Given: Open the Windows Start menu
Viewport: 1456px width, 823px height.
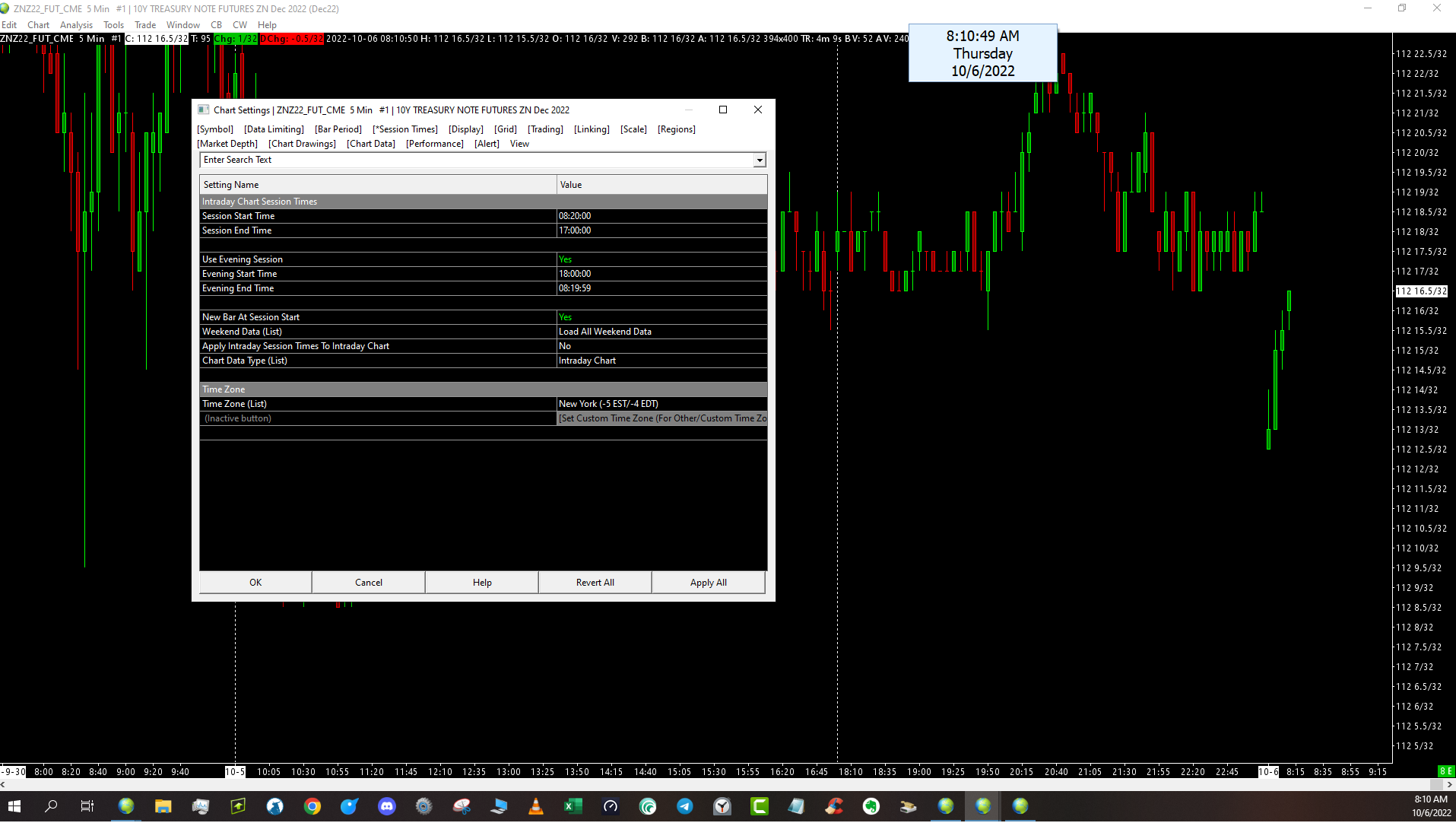Looking at the screenshot, I should [x=14, y=806].
